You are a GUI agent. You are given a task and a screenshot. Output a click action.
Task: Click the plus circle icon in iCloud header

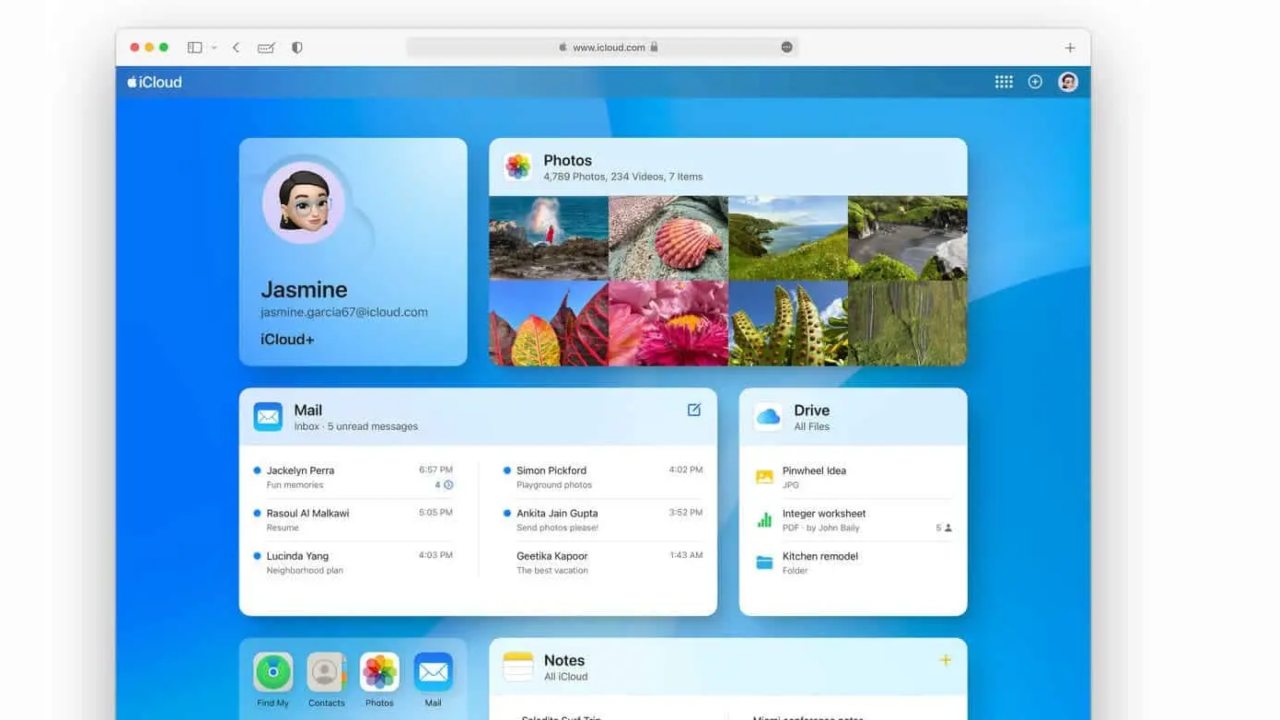pyautogui.click(x=1035, y=82)
